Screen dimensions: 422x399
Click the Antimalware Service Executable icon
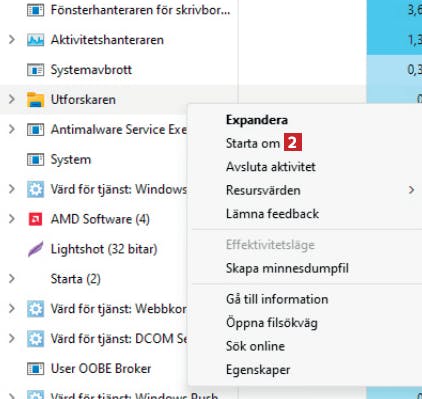(x=35, y=130)
